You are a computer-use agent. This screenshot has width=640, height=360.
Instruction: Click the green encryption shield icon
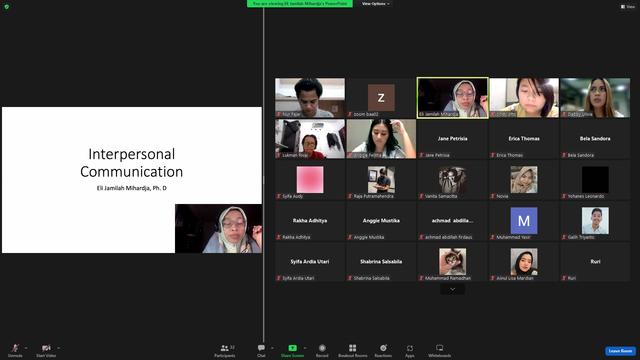click(x=7, y=7)
